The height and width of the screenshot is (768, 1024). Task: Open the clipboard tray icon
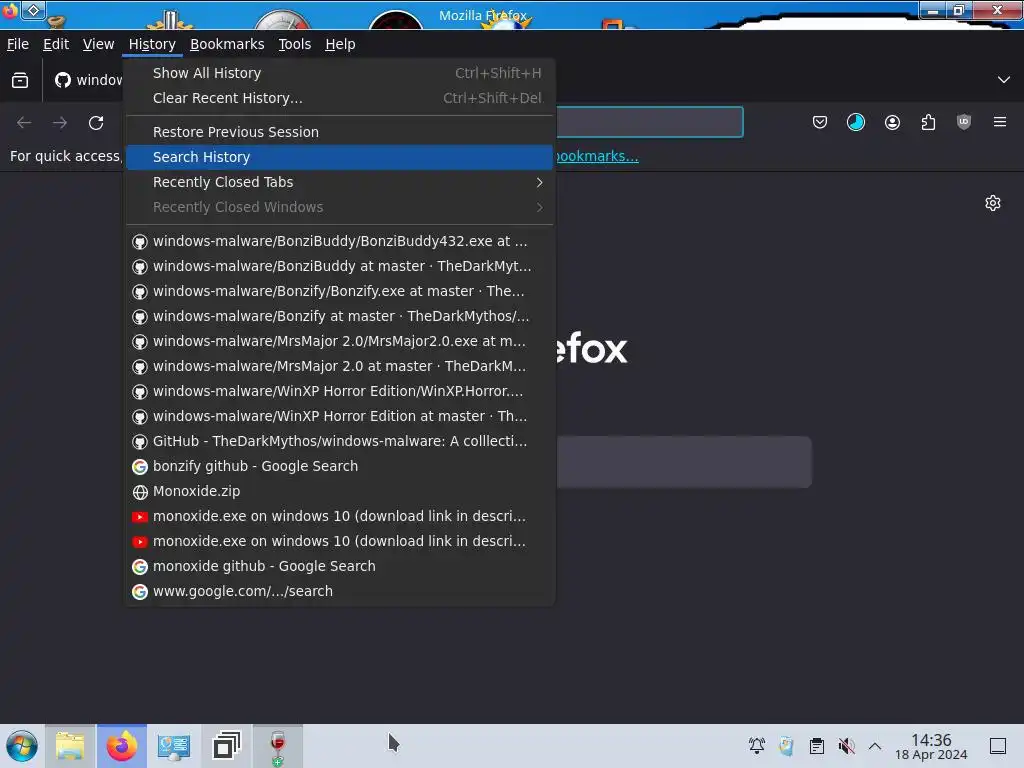(x=816, y=746)
